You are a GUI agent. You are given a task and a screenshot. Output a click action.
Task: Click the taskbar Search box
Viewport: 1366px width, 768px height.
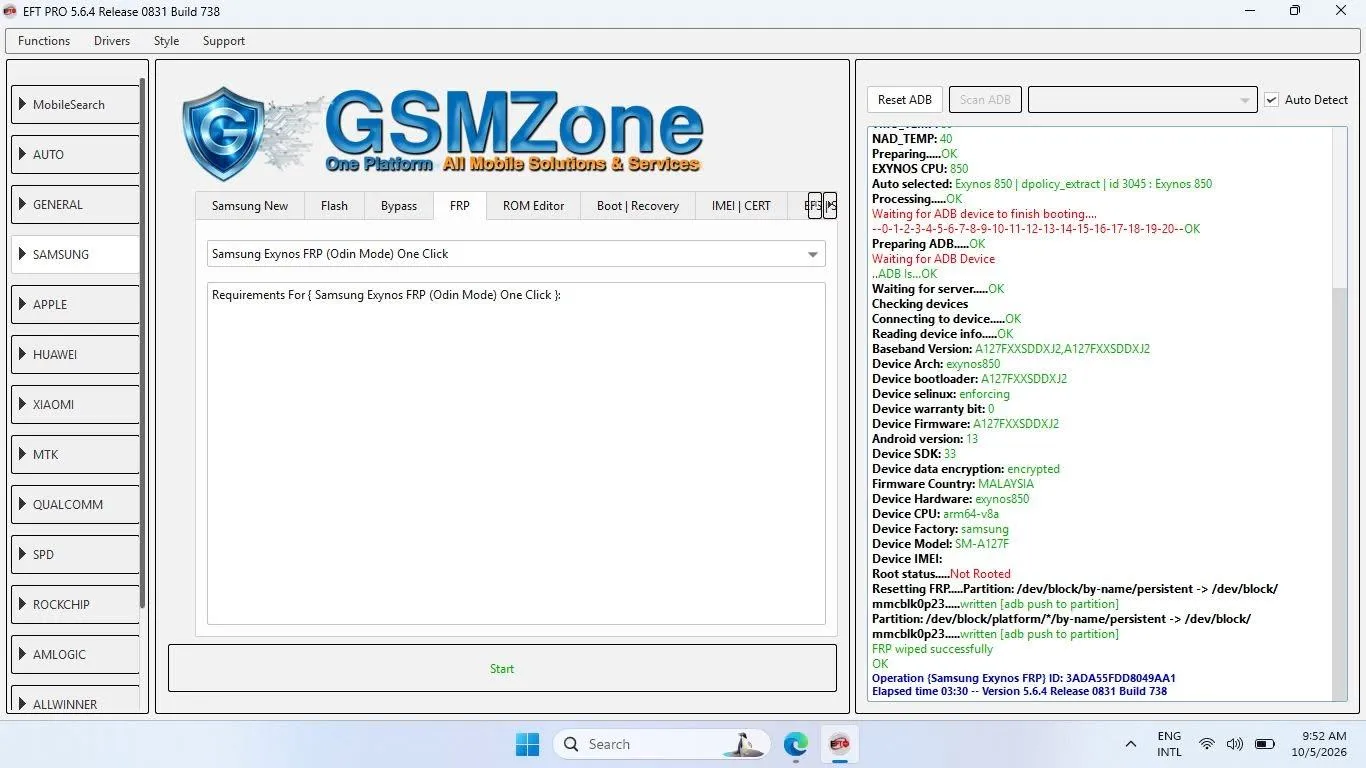(x=661, y=744)
